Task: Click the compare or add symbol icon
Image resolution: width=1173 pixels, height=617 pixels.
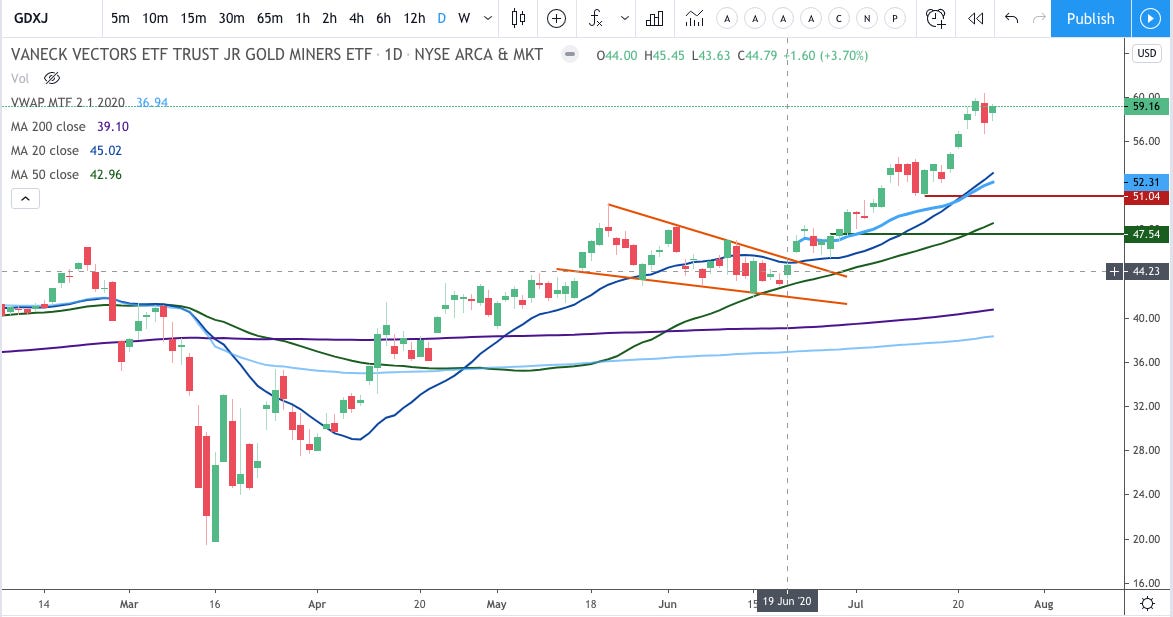Action: coord(556,19)
